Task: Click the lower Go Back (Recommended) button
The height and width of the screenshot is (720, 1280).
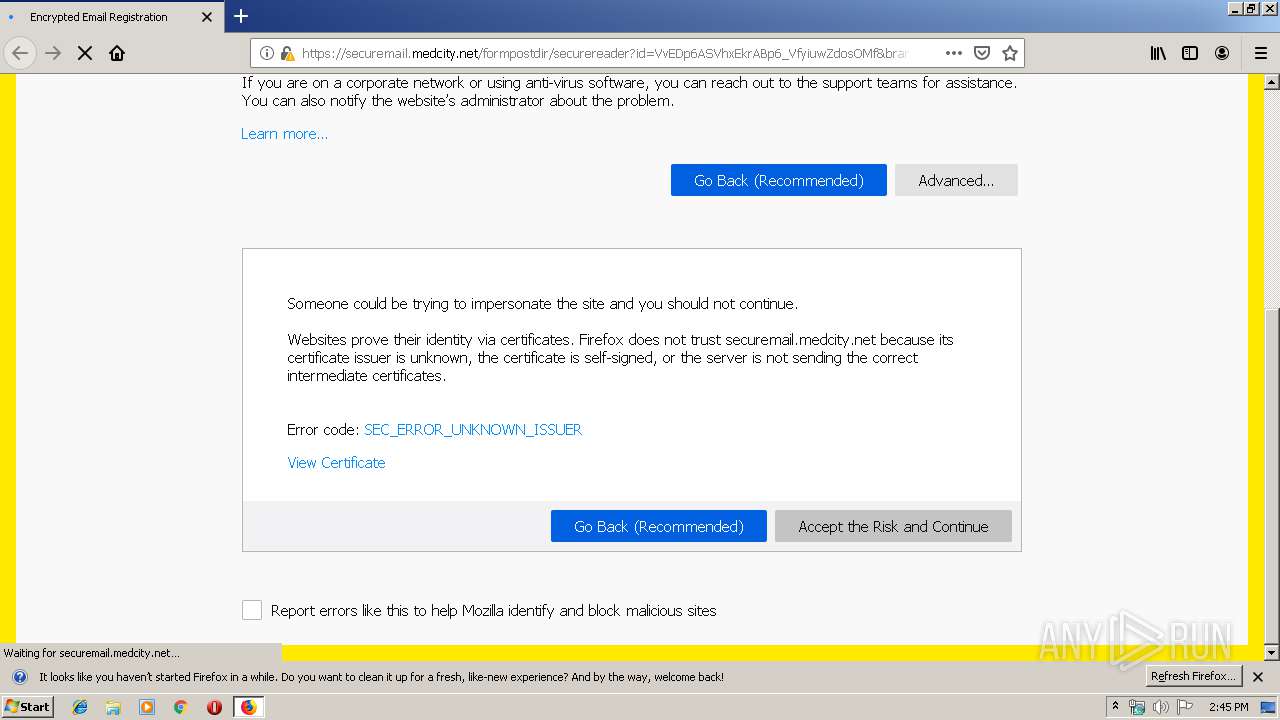Action: [659, 526]
